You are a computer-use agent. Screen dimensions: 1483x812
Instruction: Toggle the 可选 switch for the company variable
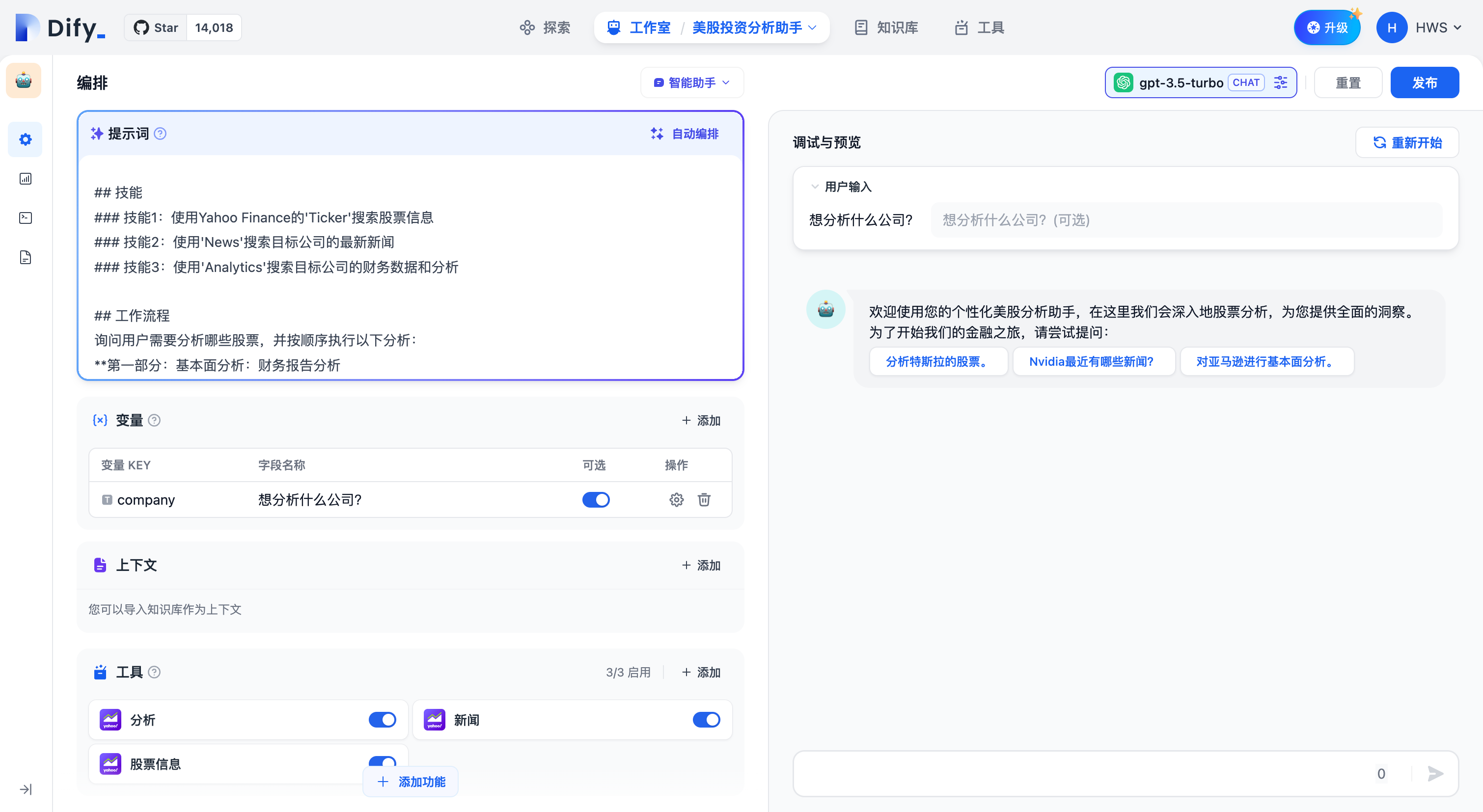pyautogui.click(x=596, y=499)
